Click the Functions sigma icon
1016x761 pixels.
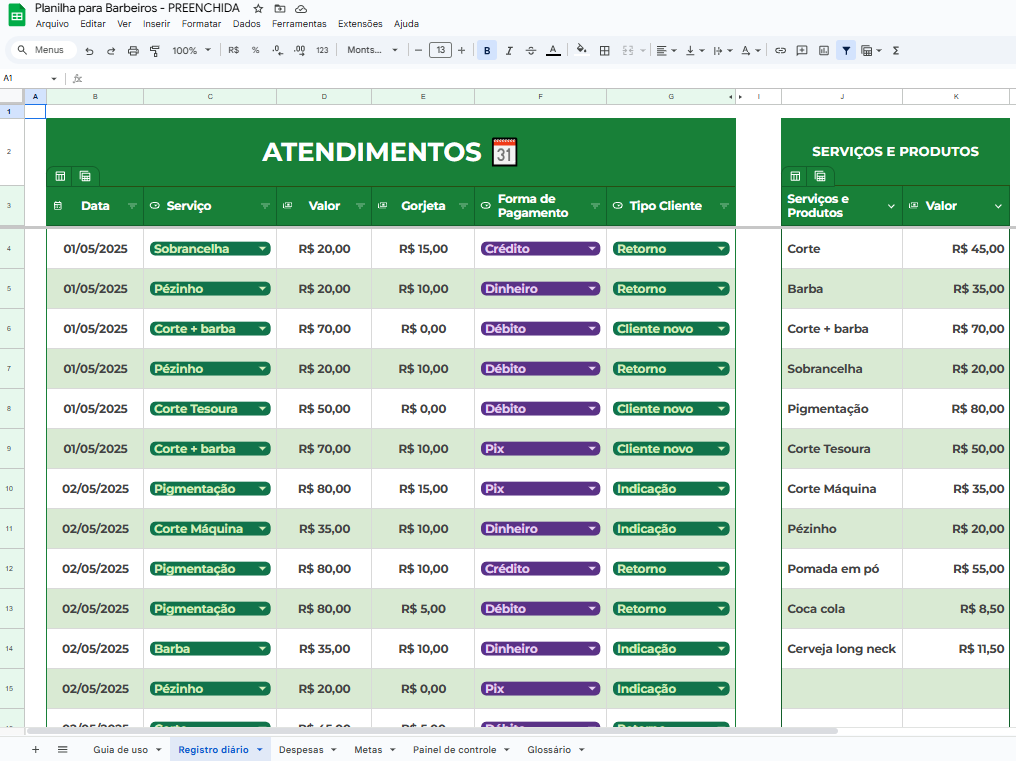(x=895, y=50)
